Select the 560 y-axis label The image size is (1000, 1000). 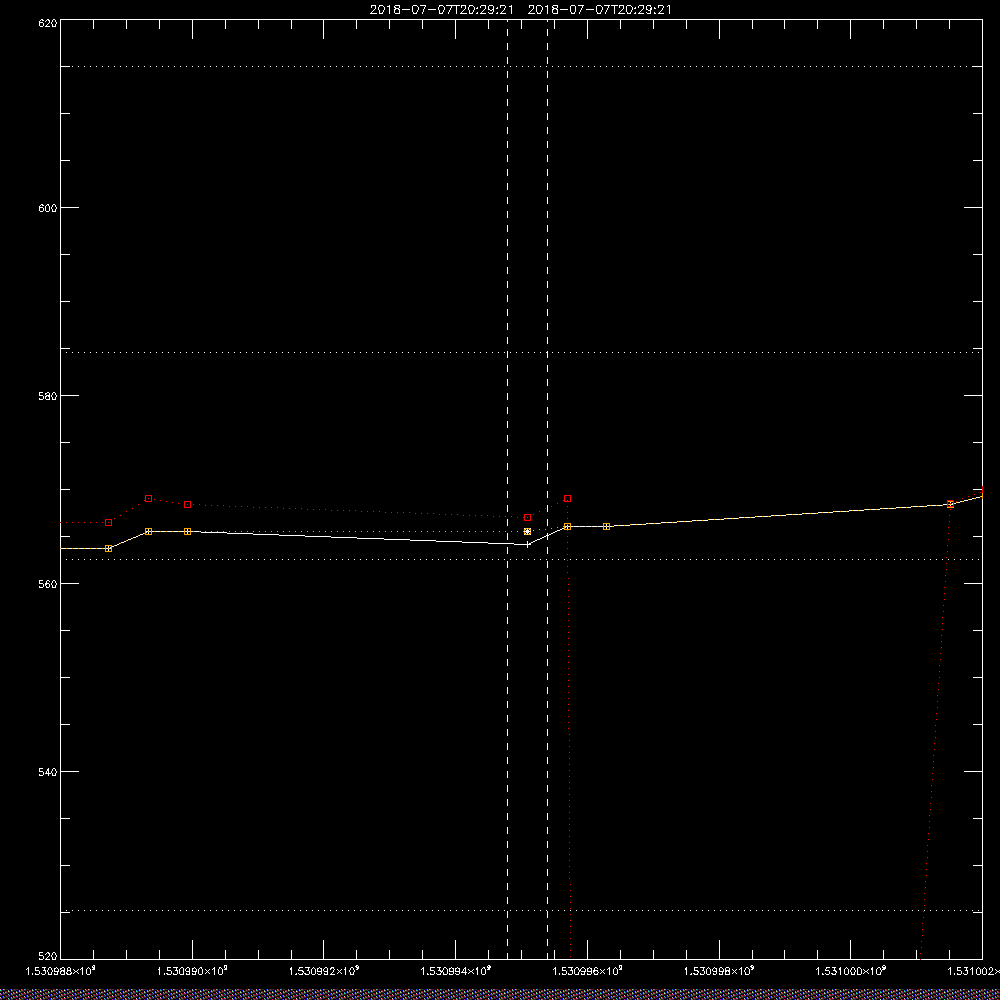[x=48, y=584]
